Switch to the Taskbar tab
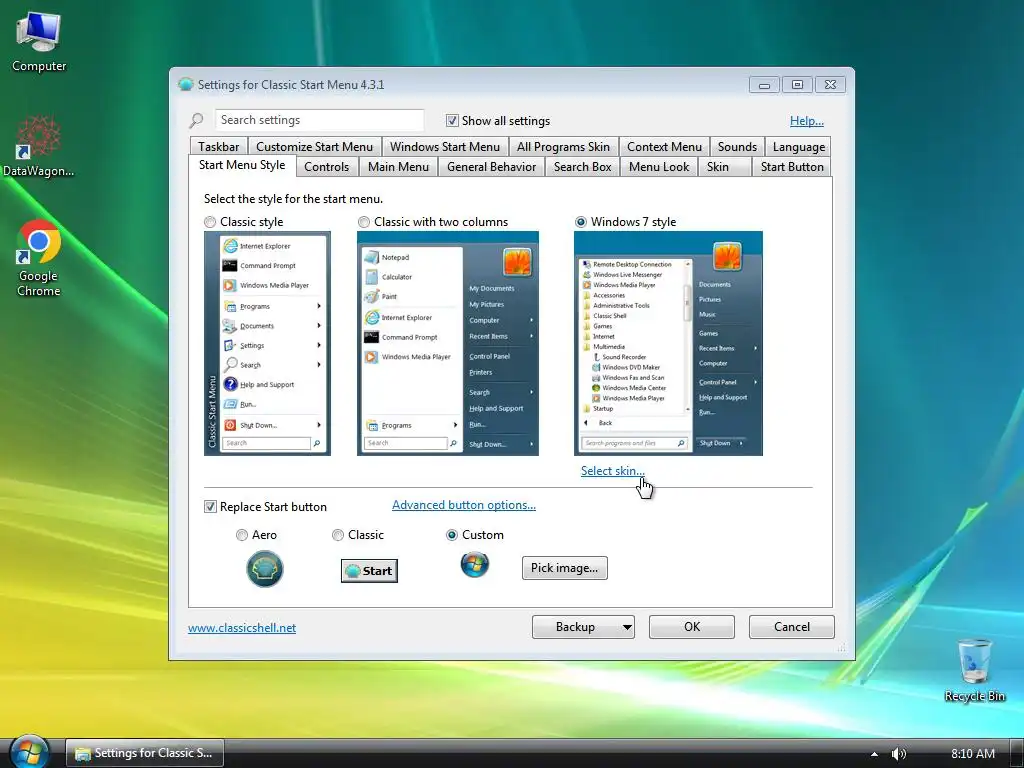Image resolution: width=1024 pixels, height=768 pixels. (219, 147)
